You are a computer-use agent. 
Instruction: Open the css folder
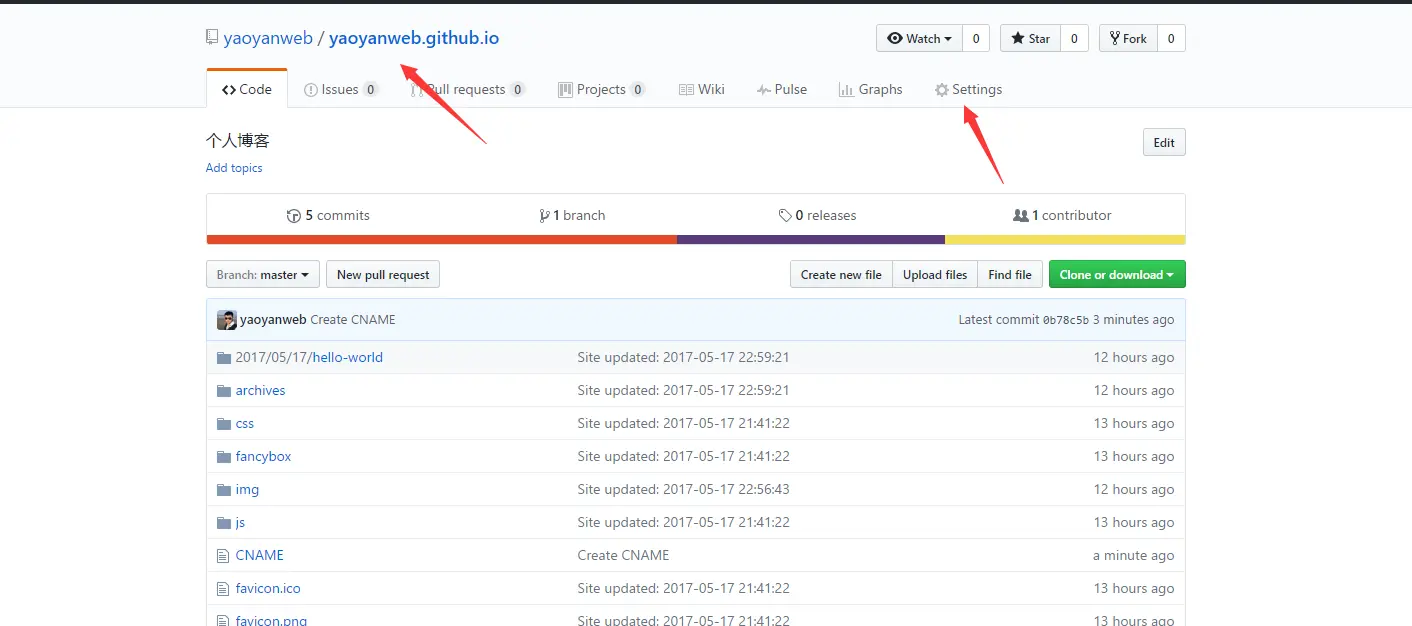click(x=245, y=423)
